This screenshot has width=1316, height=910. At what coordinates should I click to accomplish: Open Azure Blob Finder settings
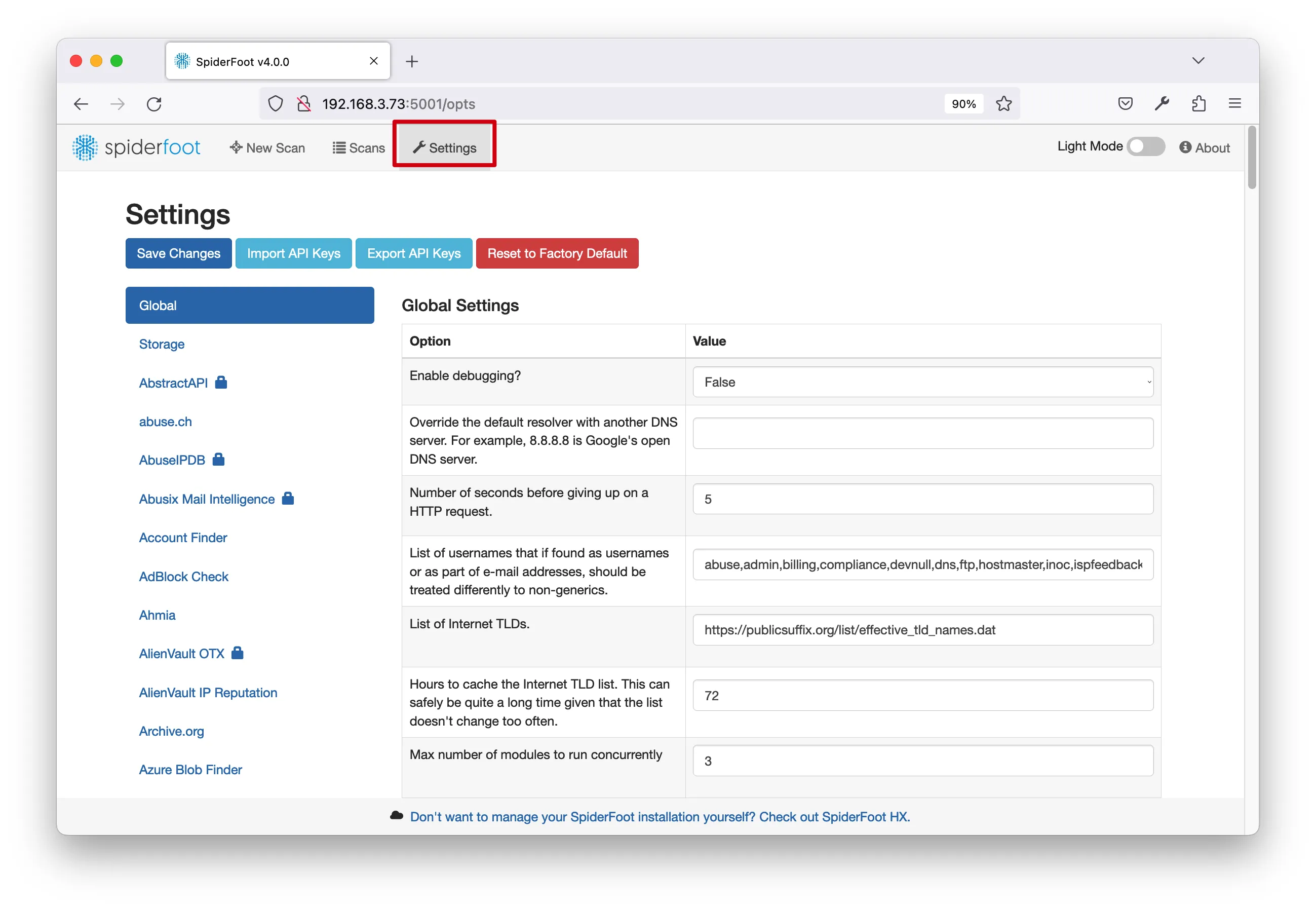[x=190, y=770]
